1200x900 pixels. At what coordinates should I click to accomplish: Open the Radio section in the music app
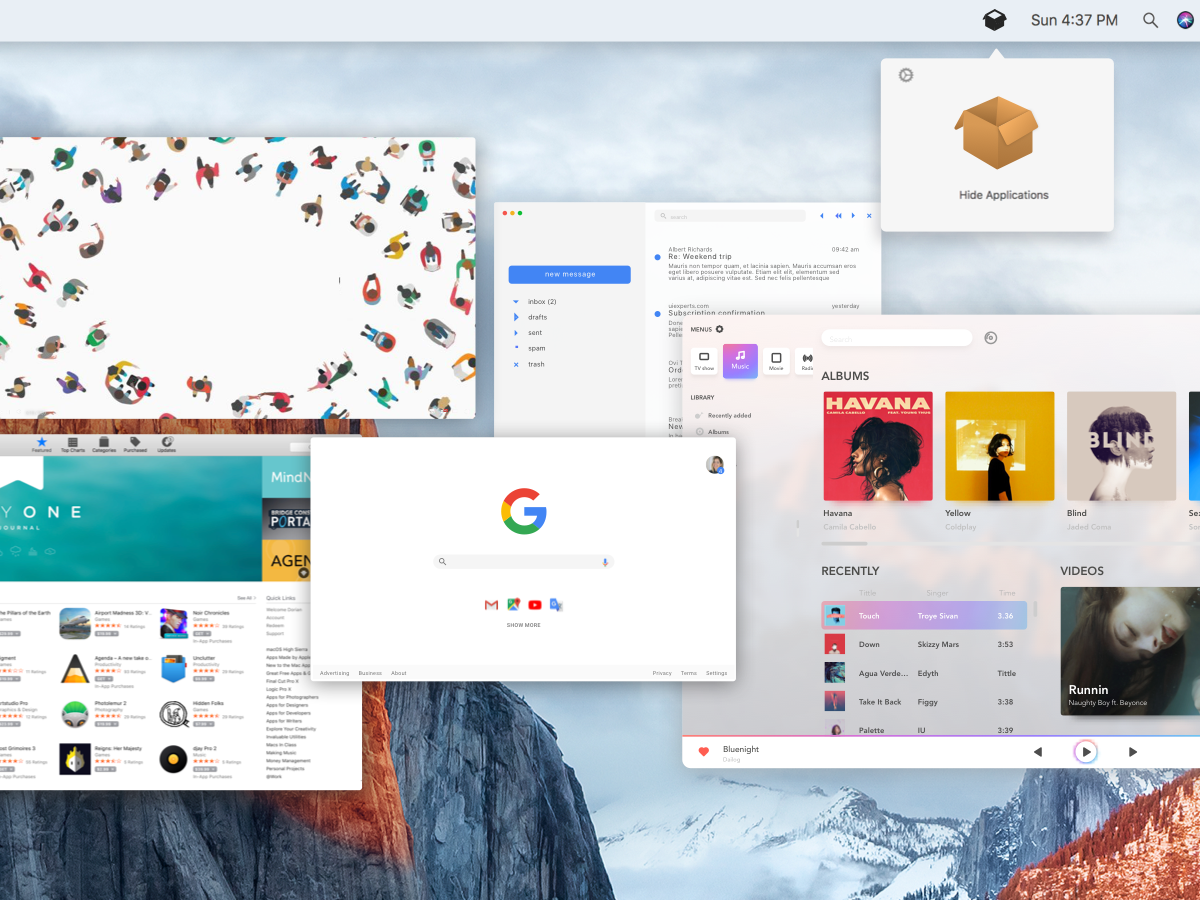[806, 361]
